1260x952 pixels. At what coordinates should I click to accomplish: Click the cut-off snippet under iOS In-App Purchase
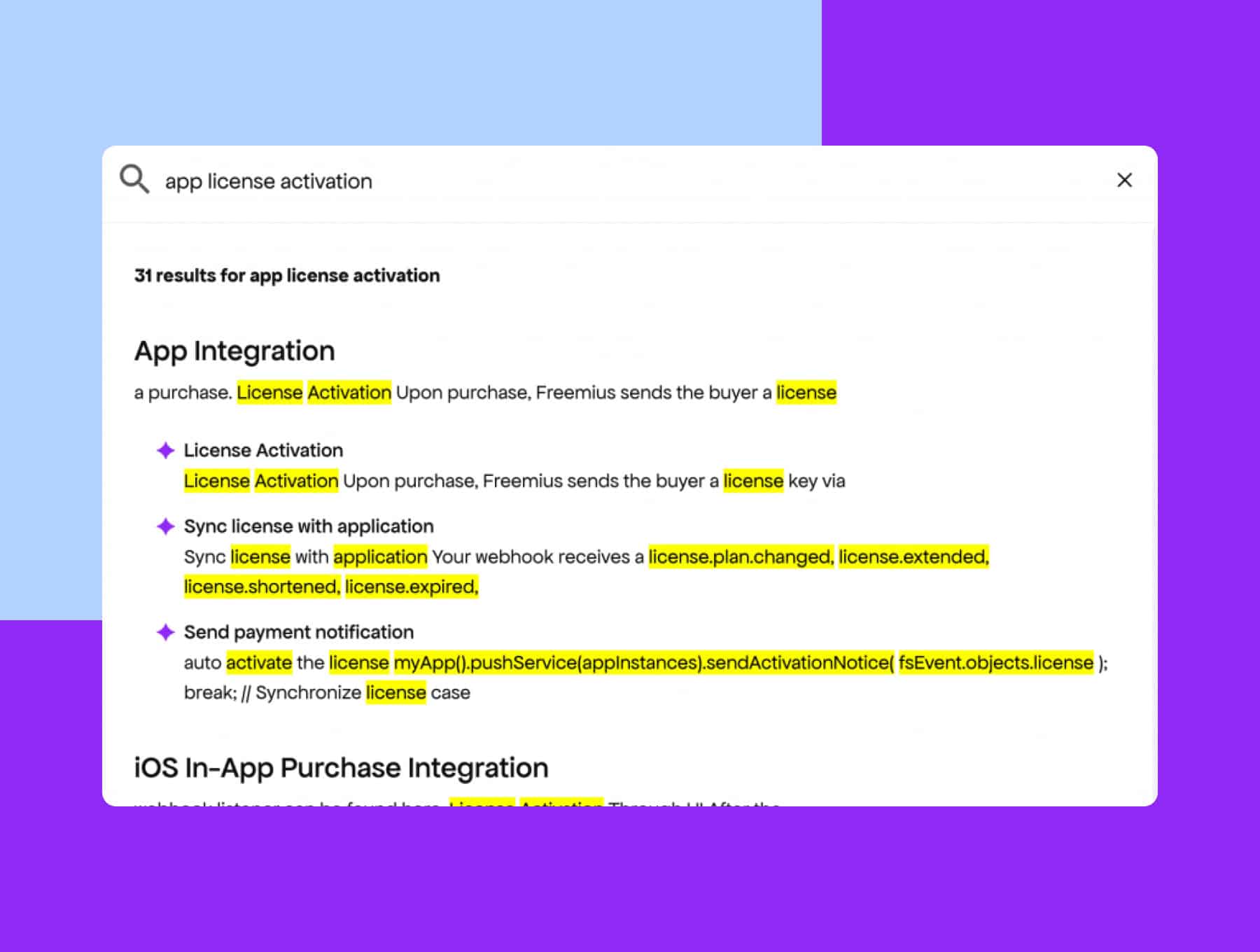[x=456, y=802]
